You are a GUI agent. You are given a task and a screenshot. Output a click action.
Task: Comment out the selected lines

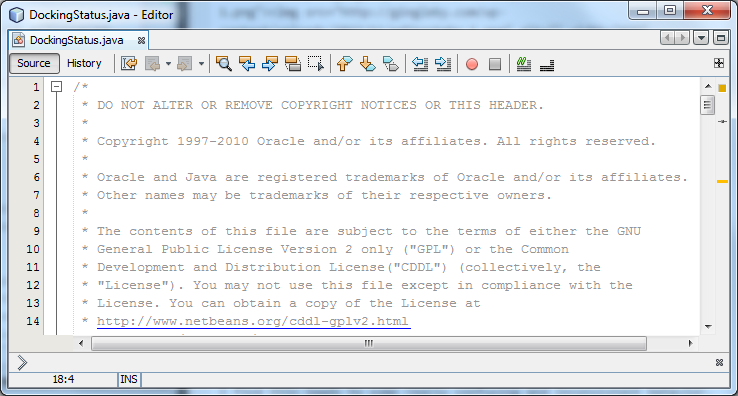pos(524,64)
